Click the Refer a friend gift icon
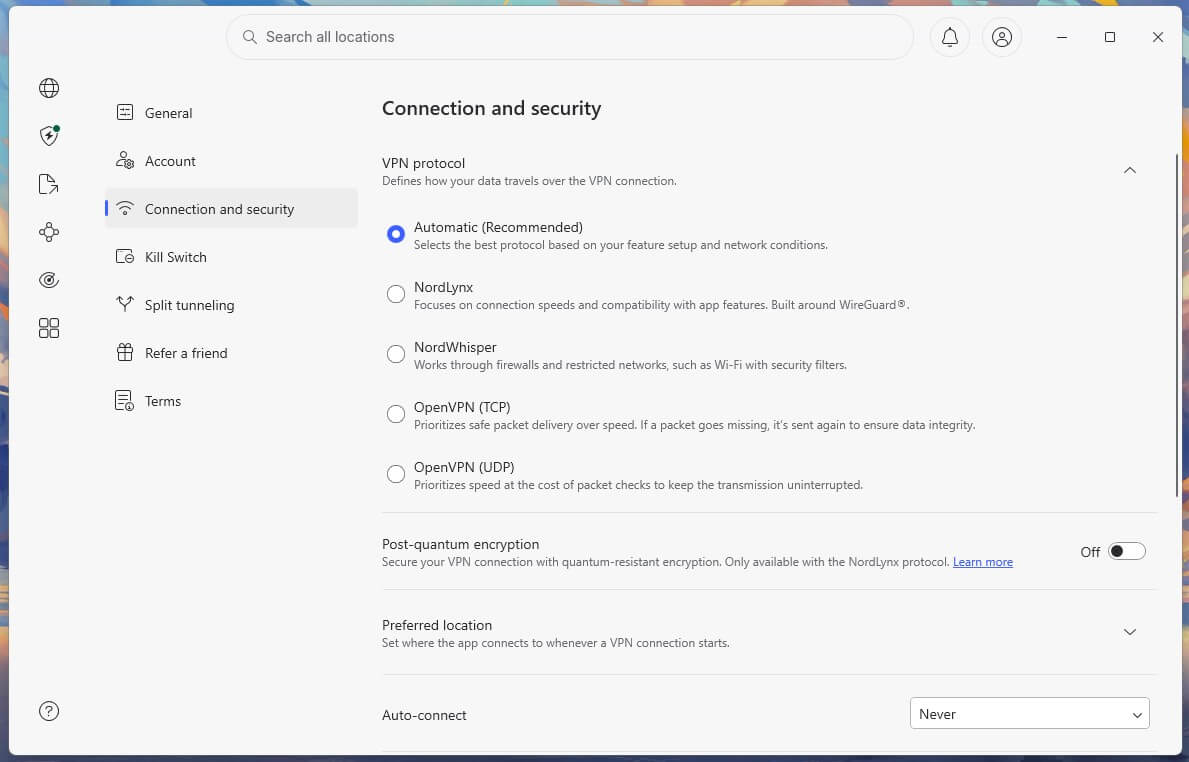Screen dimensions: 1189x762 pos(125,353)
